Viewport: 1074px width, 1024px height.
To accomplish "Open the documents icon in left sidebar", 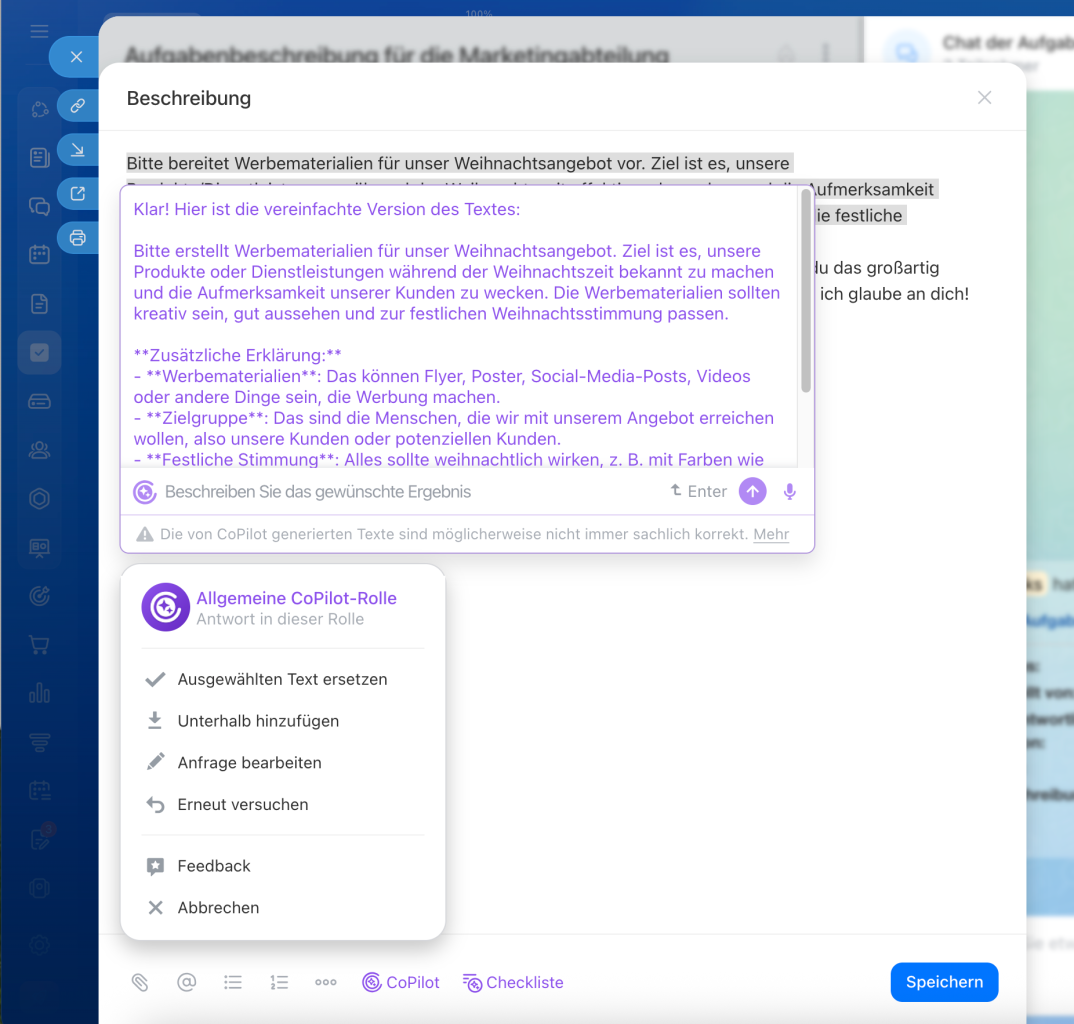I will coord(39,303).
